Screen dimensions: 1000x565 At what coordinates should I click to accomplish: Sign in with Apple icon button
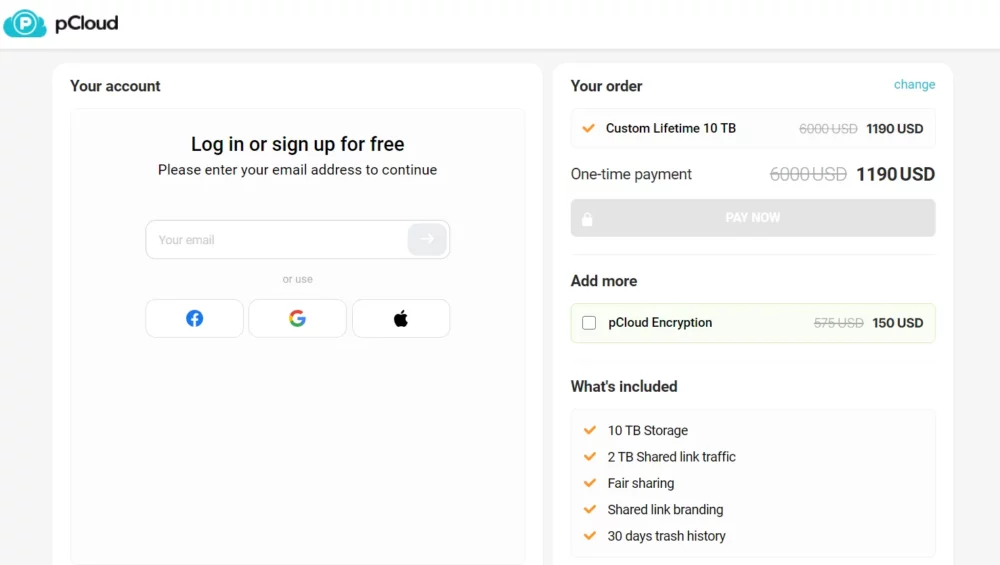click(x=401, y=318)
